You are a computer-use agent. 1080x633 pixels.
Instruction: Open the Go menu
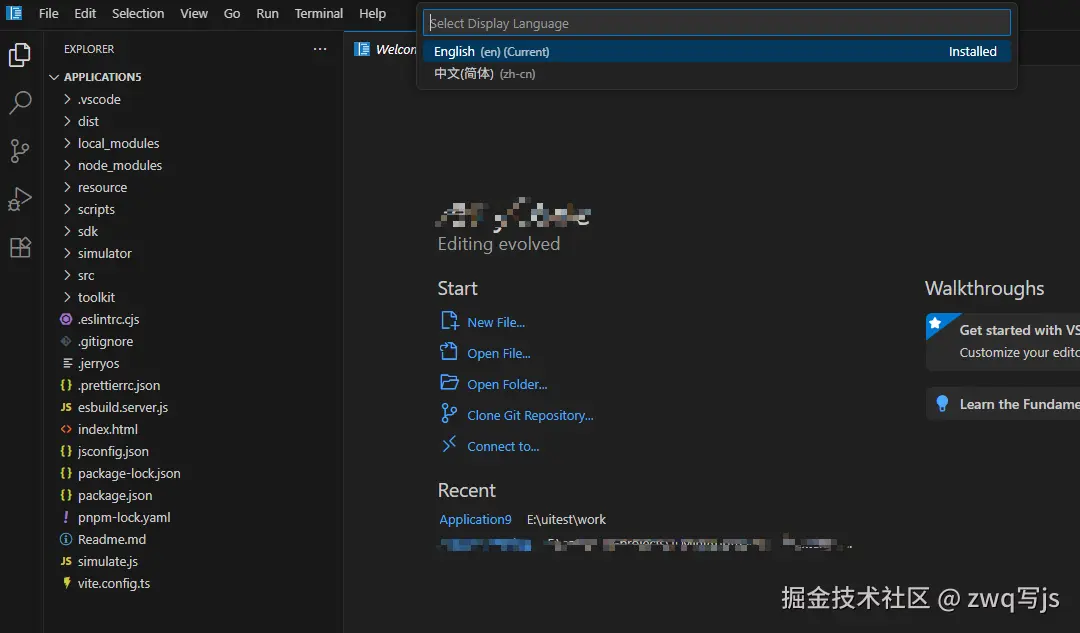click(232, 13)
